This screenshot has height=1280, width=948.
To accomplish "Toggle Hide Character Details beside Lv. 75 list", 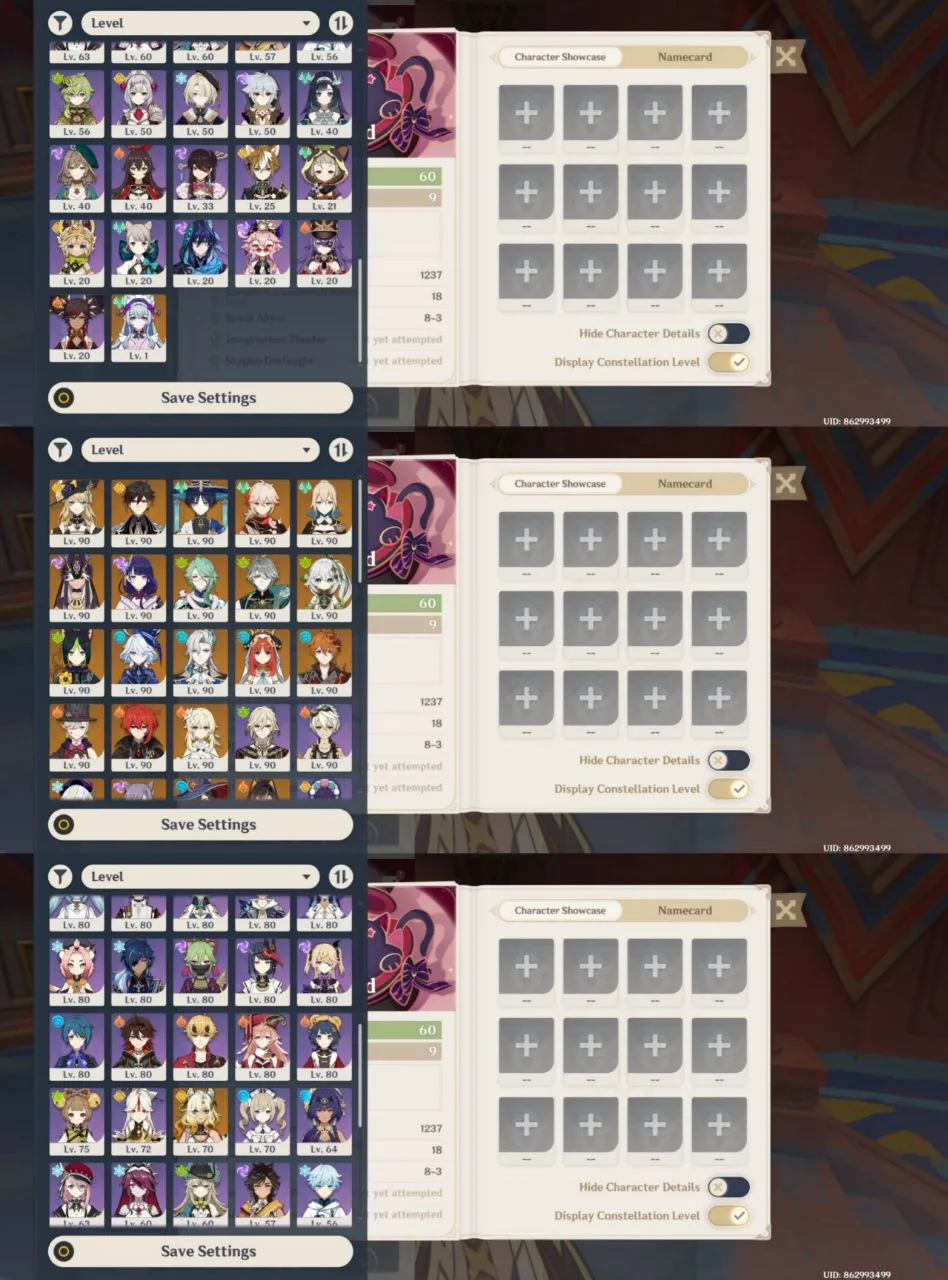I will (x=728, y=1187).
